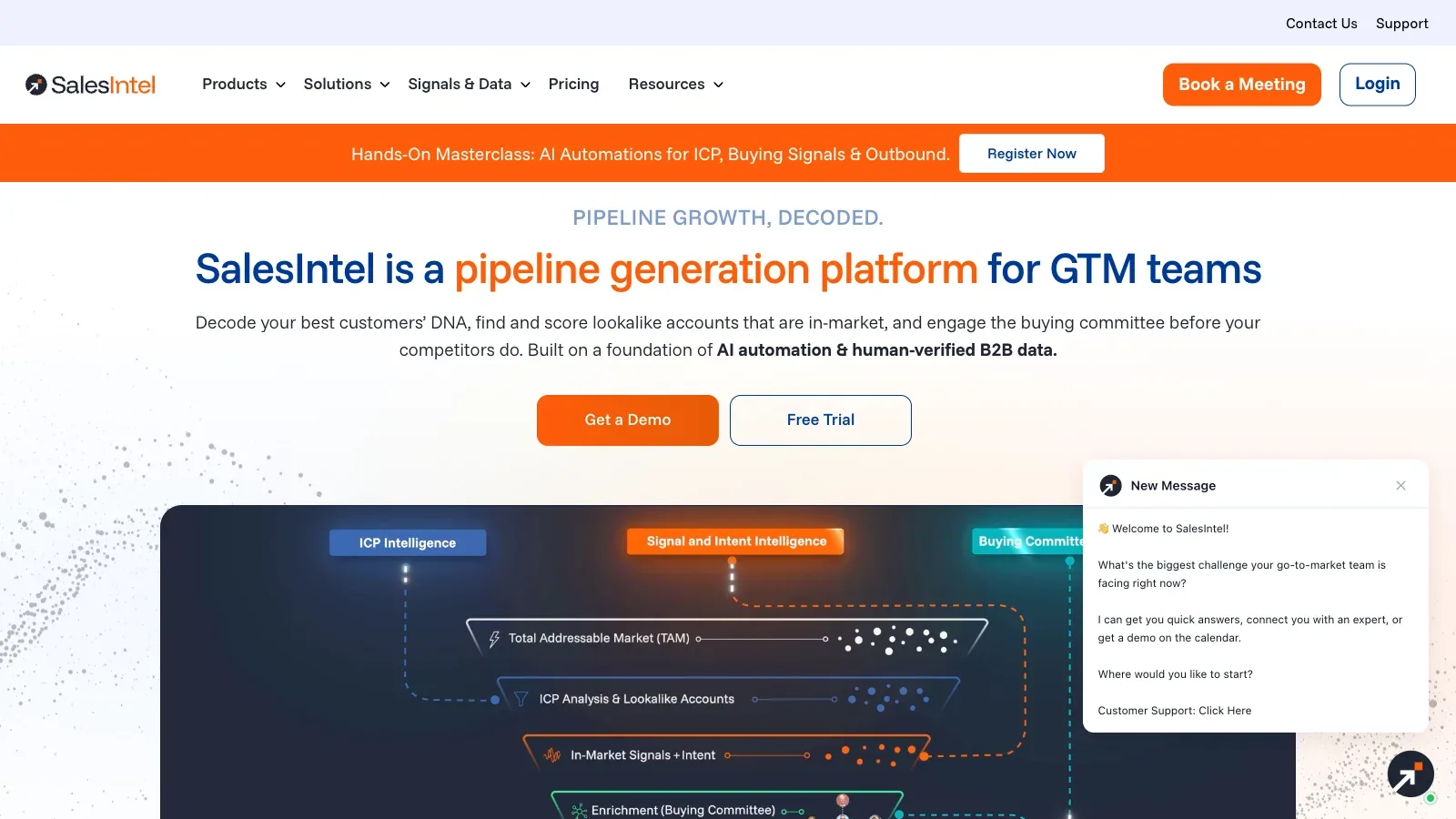Expand the Solutions dropdown menu
The width and height of the screenshot is (1456, 819).
(x=347, y=85)
